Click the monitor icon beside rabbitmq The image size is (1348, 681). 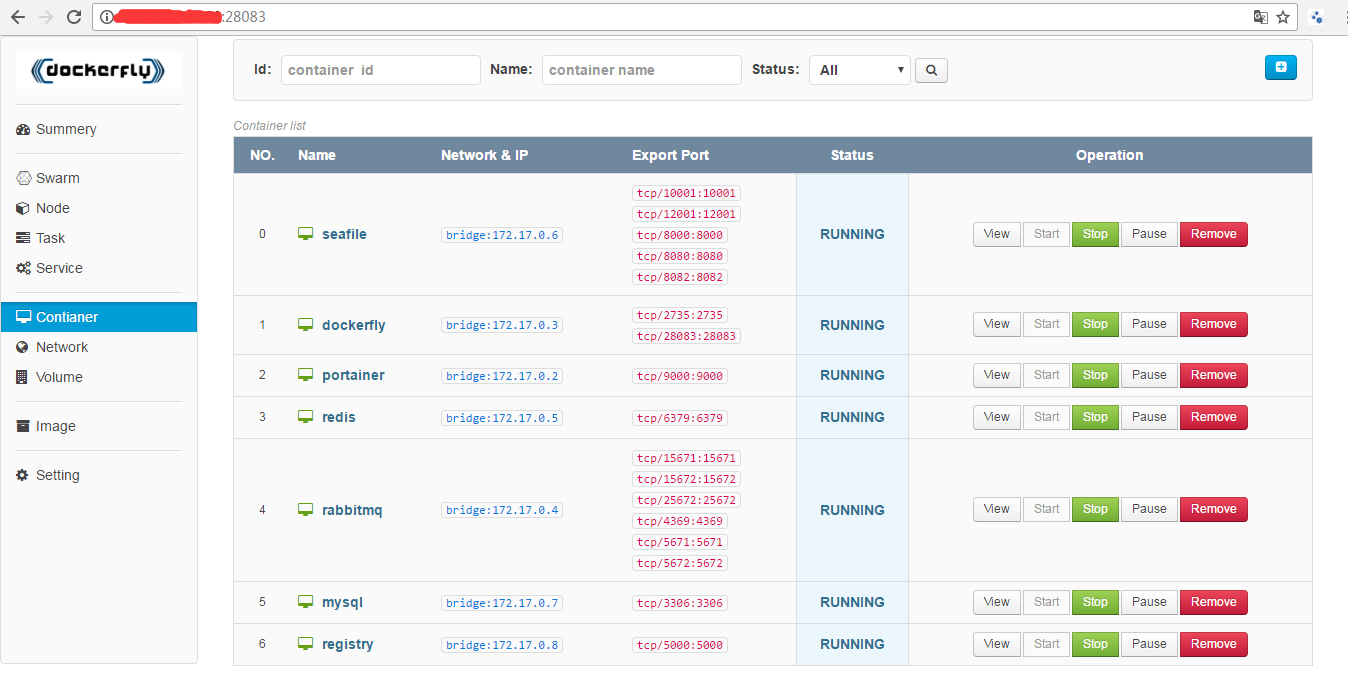point(306,510)
